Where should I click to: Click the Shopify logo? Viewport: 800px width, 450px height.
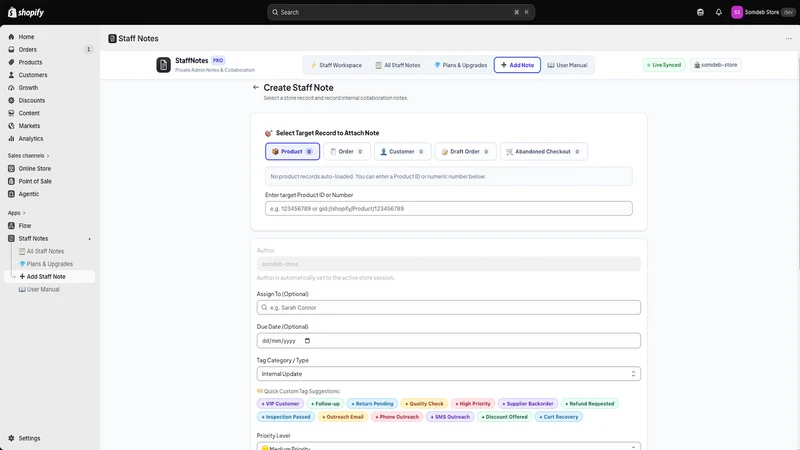26,12
